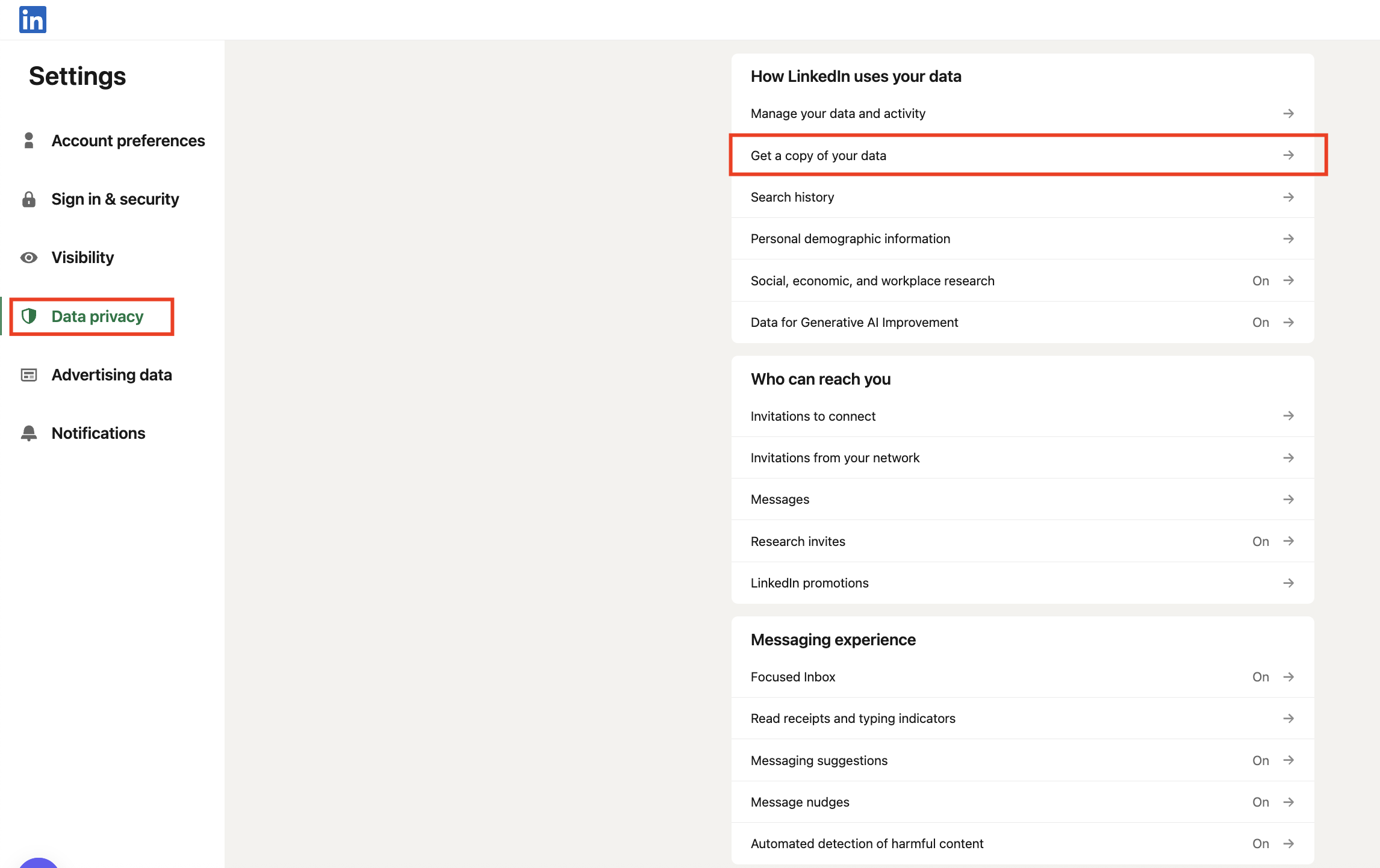The height and width of the screenshot is (868, 1380).
Task: Select the LinkedIn promotions row
Action: point(809,583)
